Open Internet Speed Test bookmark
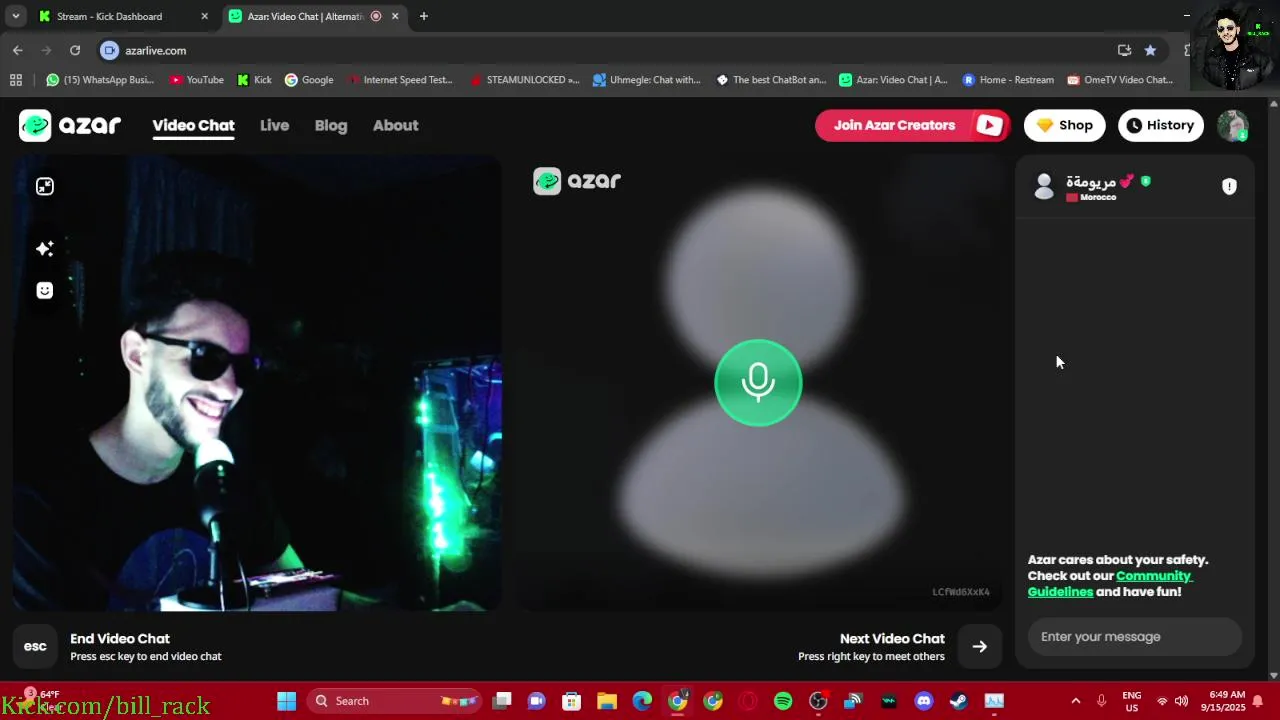 [399, 80]
